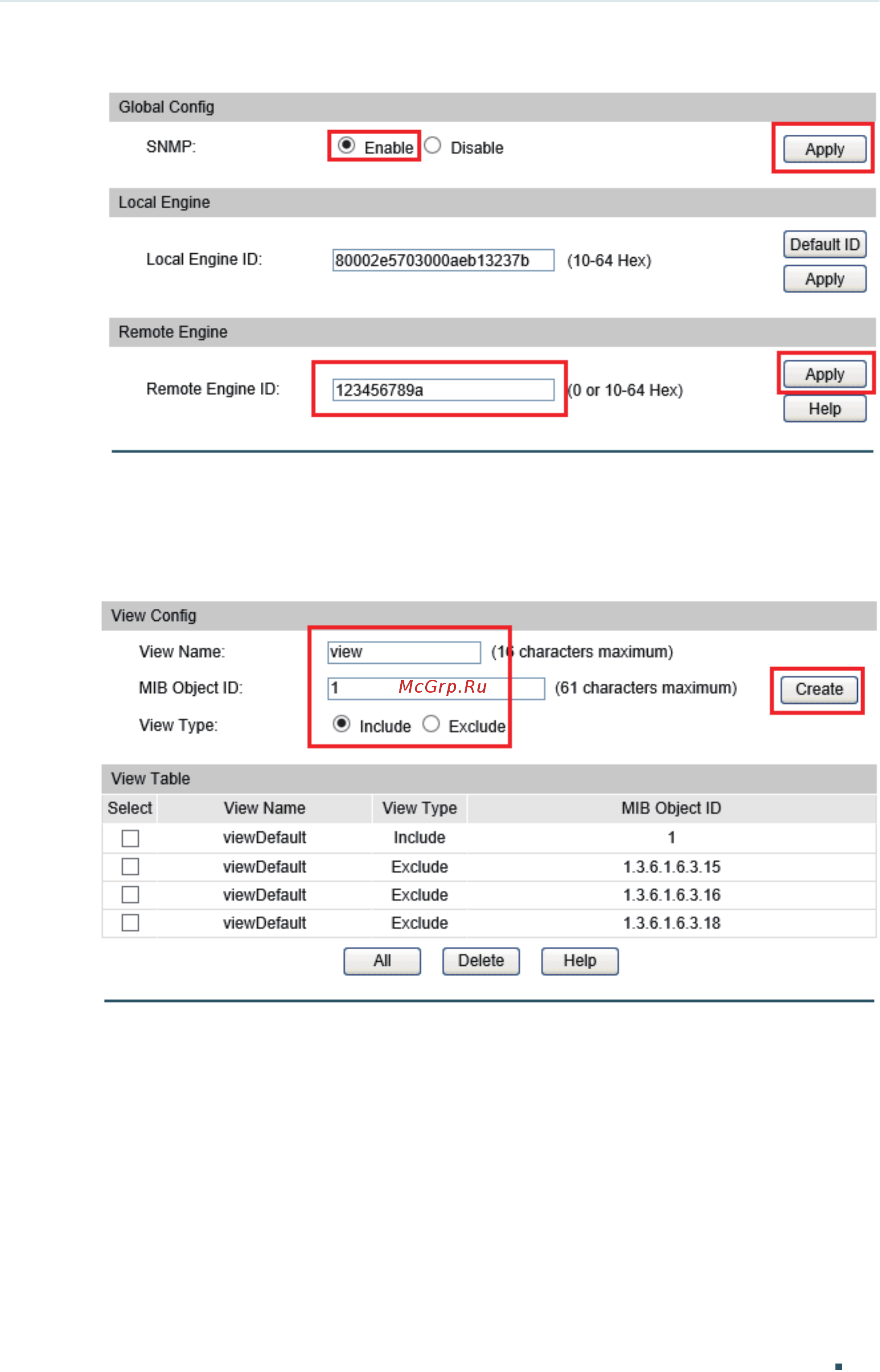Viewport: 880px width, 1372px height.
Task: Click the All button below View Table
Action: [x=382, y=961]
